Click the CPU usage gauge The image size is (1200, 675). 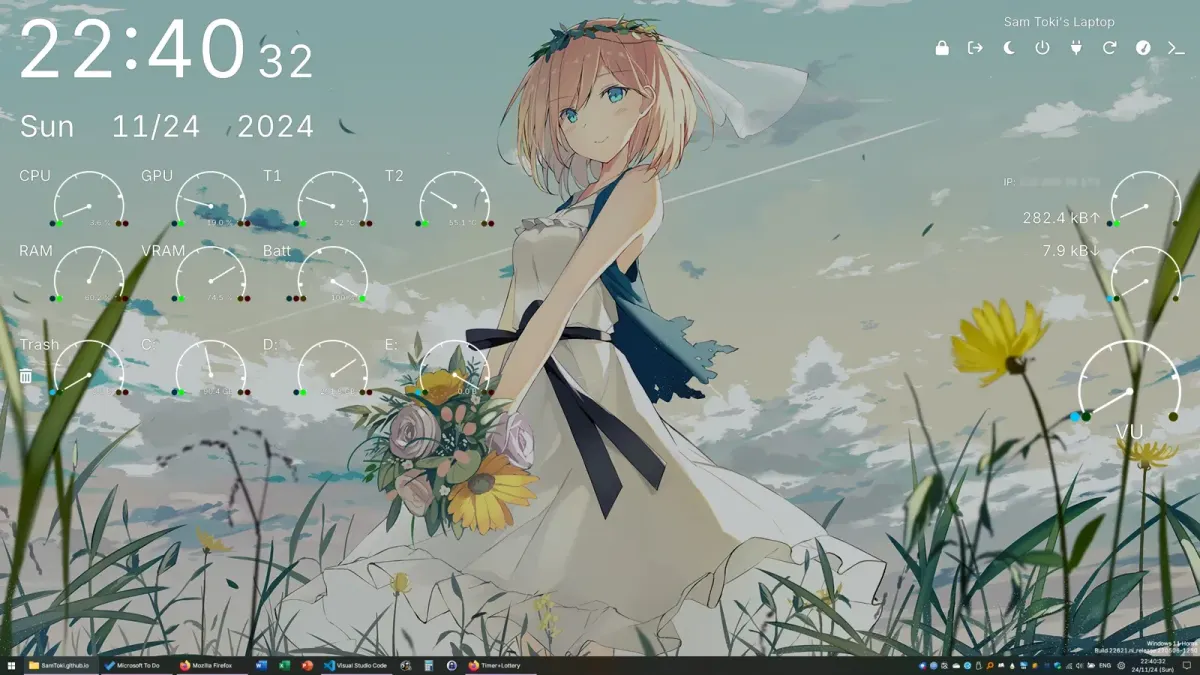click(89, 200)
